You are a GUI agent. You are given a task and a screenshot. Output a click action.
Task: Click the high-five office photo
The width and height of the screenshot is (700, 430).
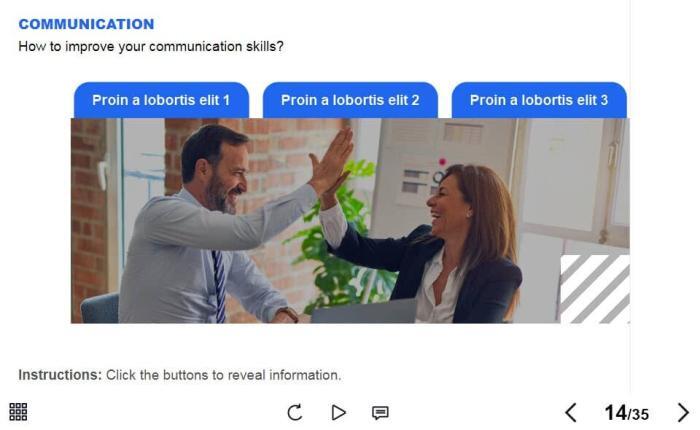[x=350, y=221]
